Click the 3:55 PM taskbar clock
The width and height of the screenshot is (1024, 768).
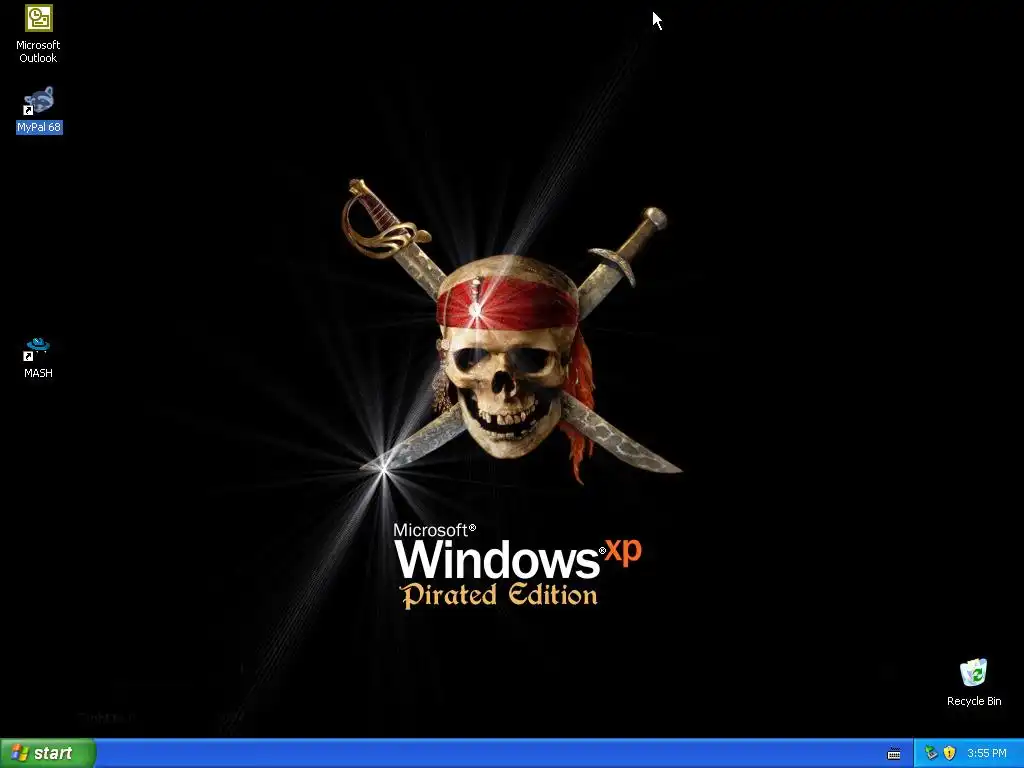click(x=987, y=754)
